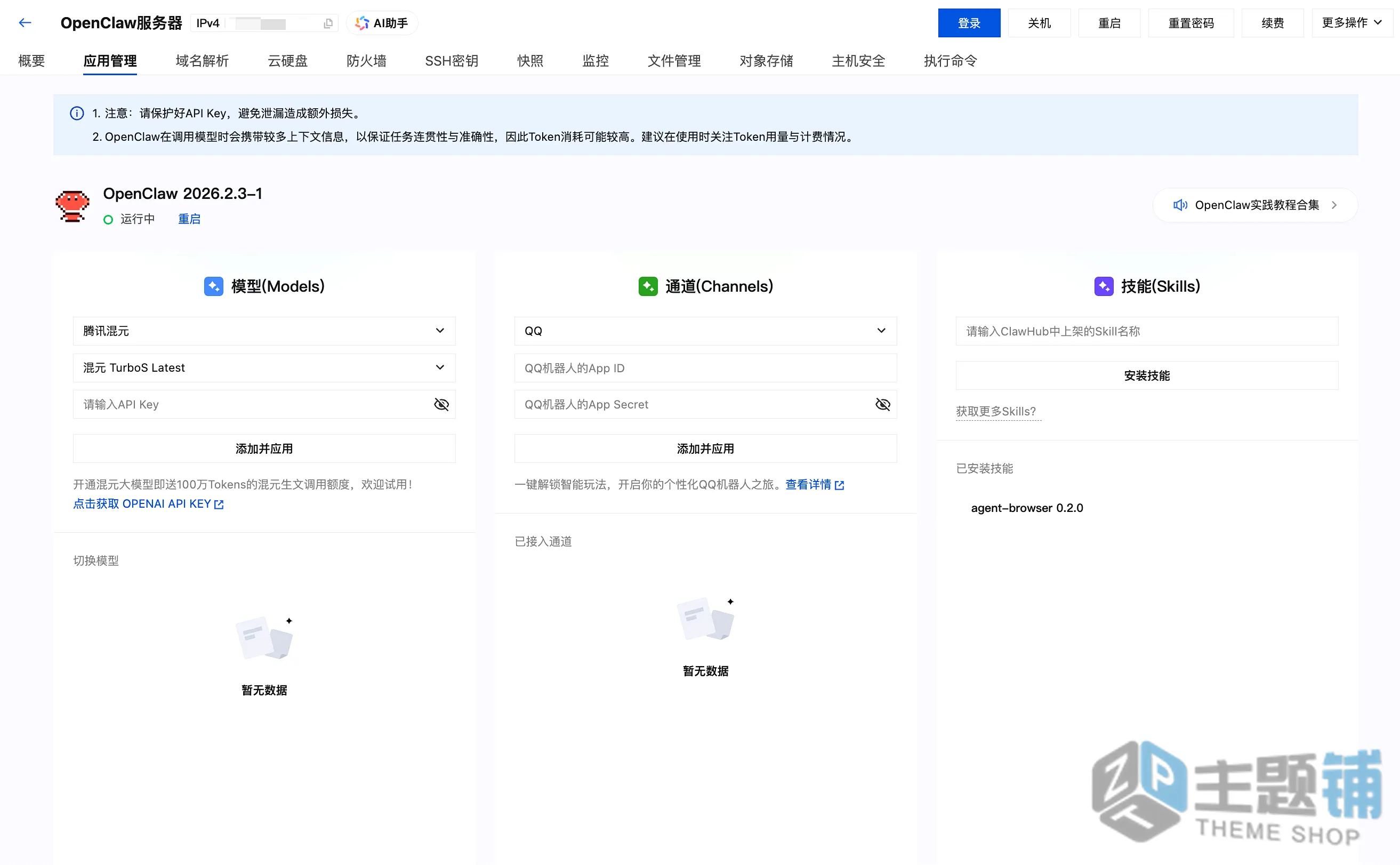Click the OpenClaw服务器 page title
Image resolution: width=1400 pixels, height=865 pixels.
point(121,23)
